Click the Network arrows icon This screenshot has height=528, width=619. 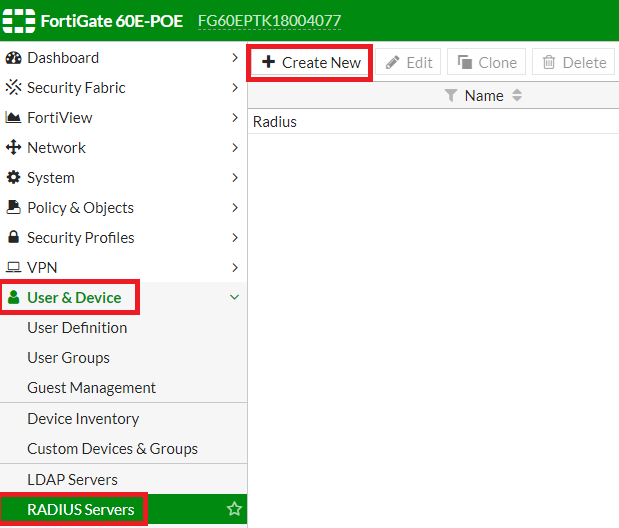pos(14,148)
